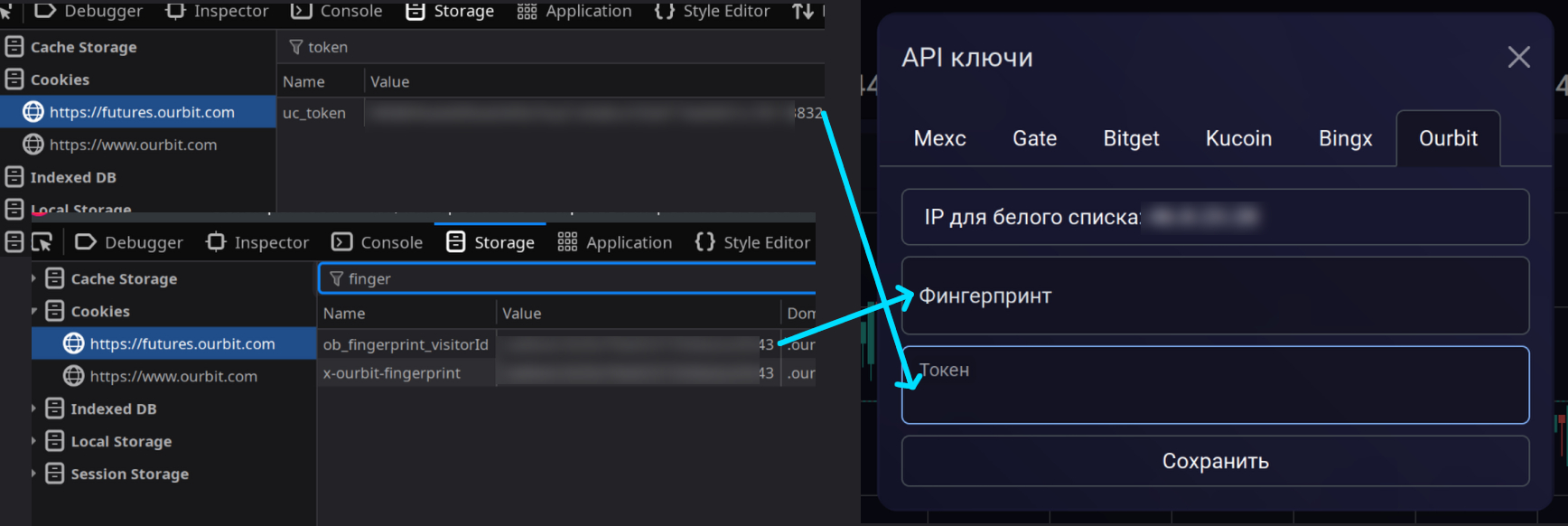Click the Сохранить button

point(1215,461)
